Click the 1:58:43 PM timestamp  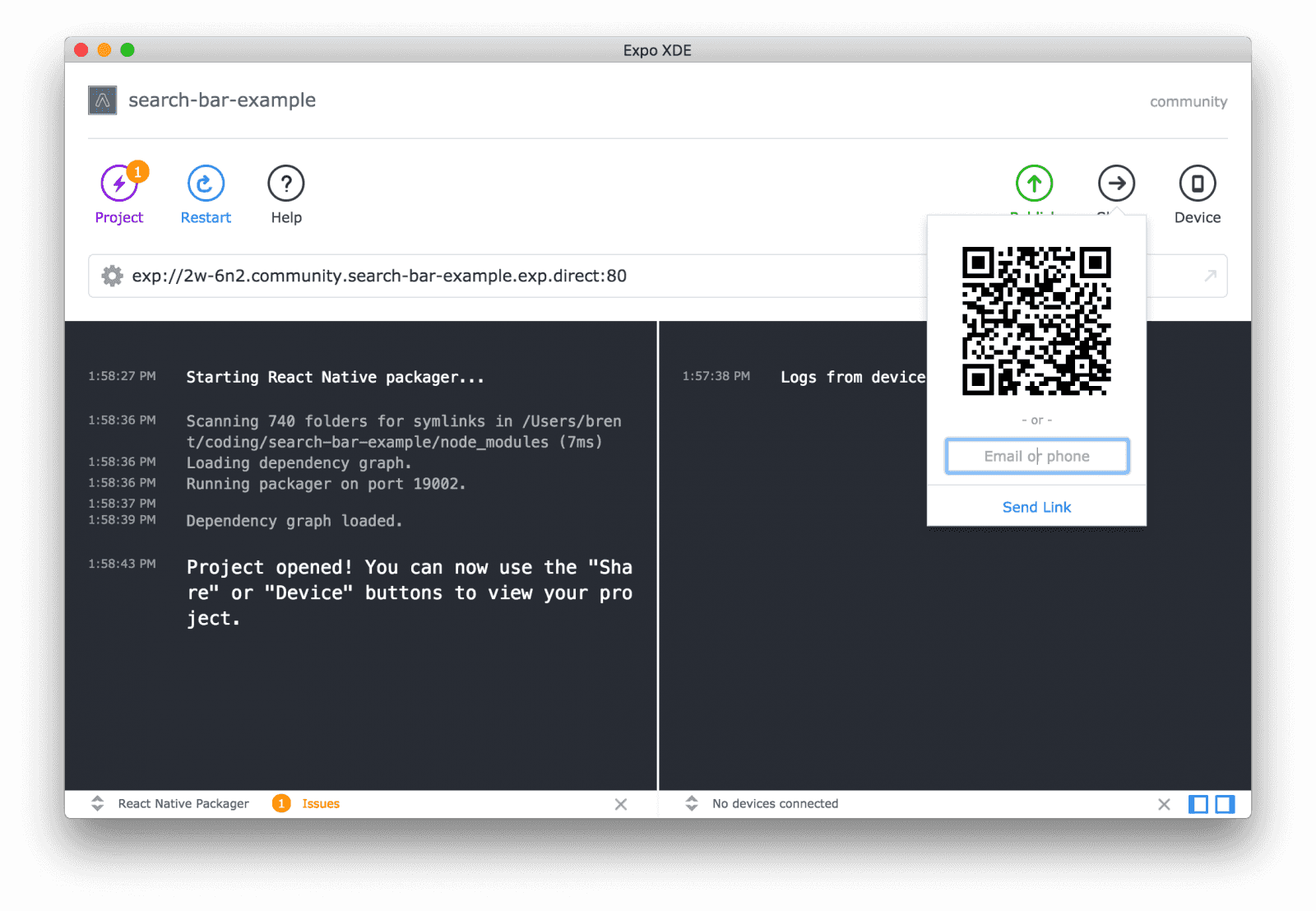point(122,564)
